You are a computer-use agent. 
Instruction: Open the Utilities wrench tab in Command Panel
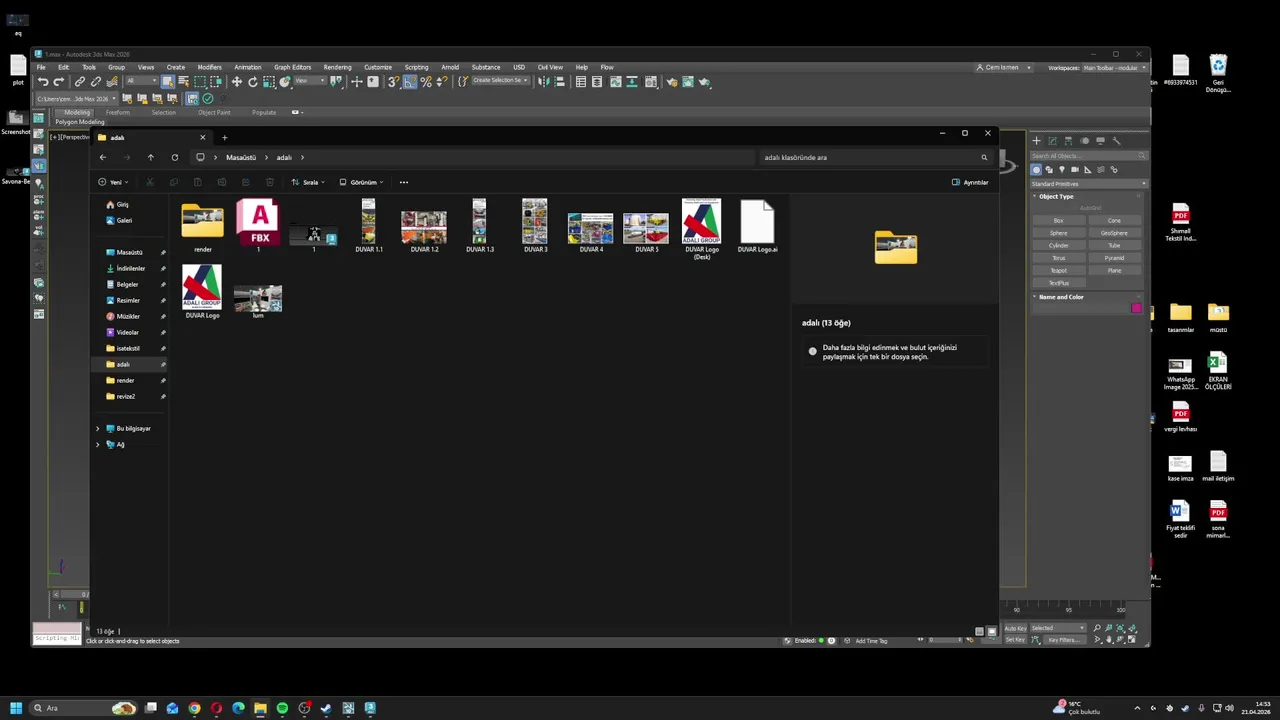(x=1116, y=141)
